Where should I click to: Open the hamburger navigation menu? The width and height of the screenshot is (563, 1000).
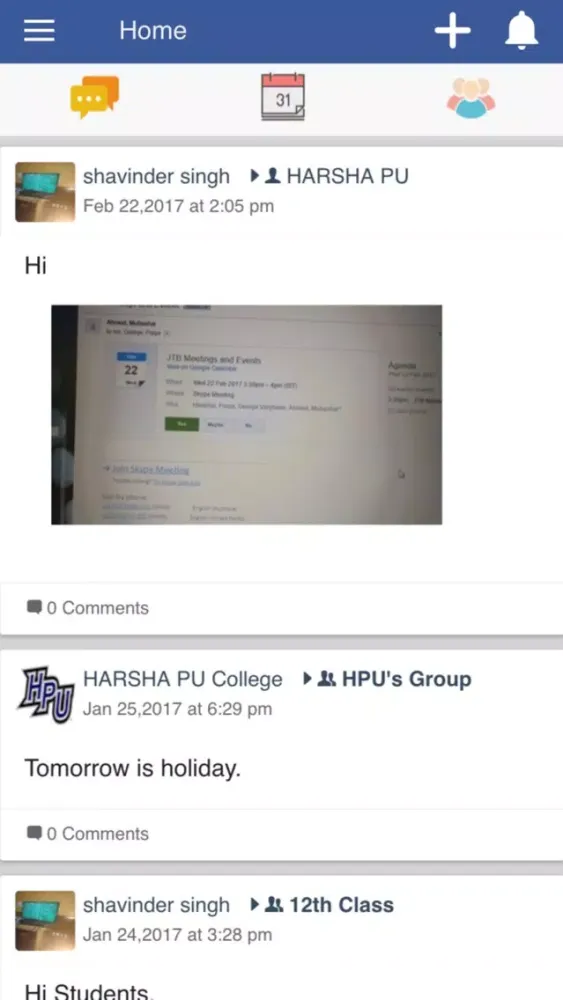[39, 30]
